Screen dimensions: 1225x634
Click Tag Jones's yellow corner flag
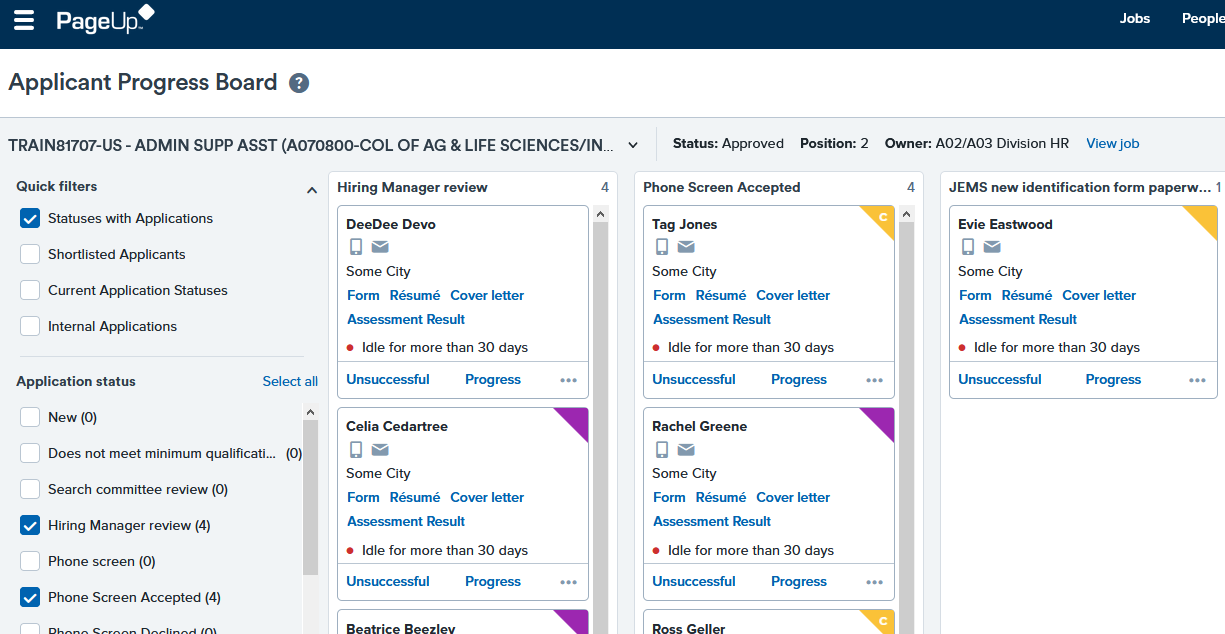point(882,218)
